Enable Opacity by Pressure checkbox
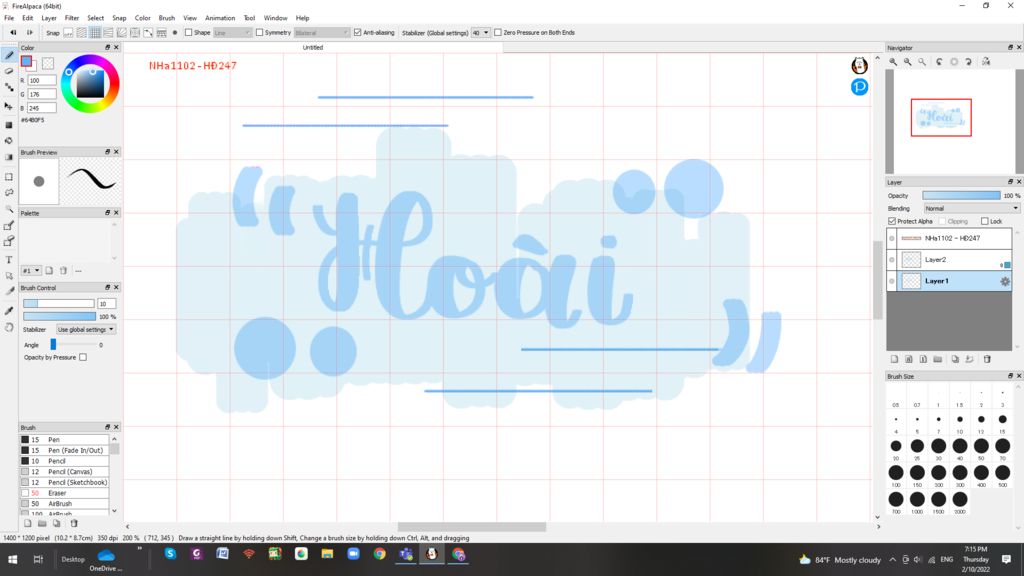Screen dimensions: 1024x576 coord(83,357)
